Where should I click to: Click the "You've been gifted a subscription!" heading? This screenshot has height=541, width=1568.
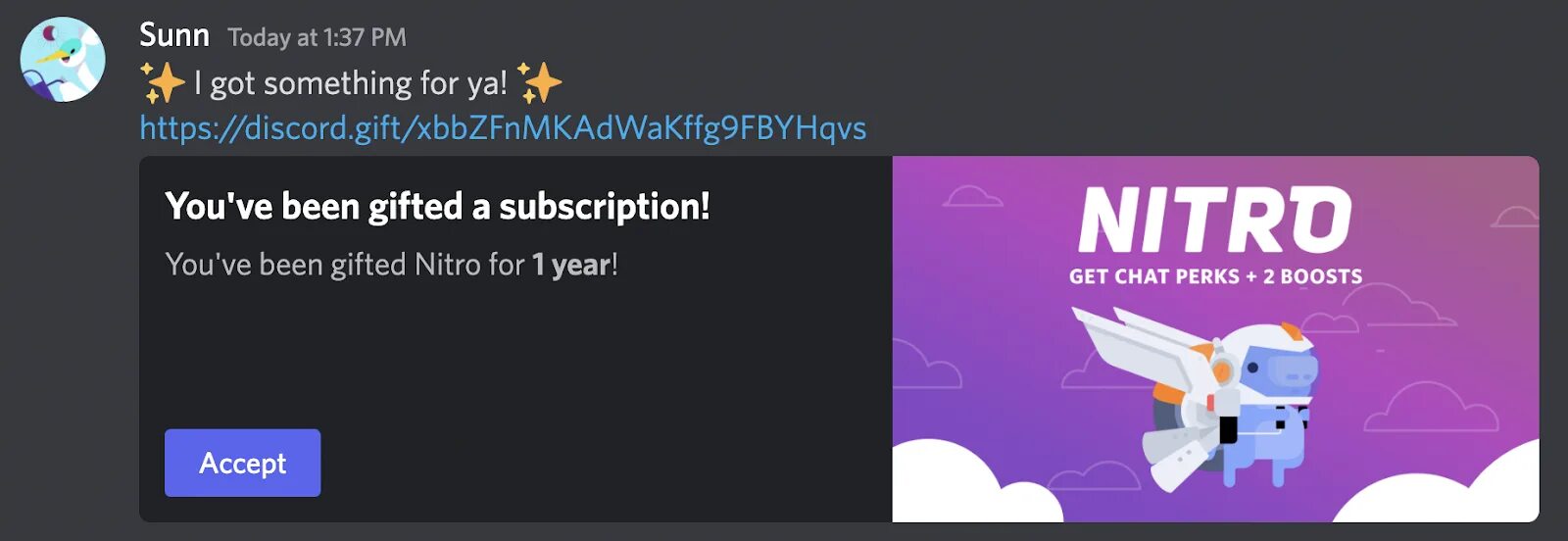tap(437, 207)
